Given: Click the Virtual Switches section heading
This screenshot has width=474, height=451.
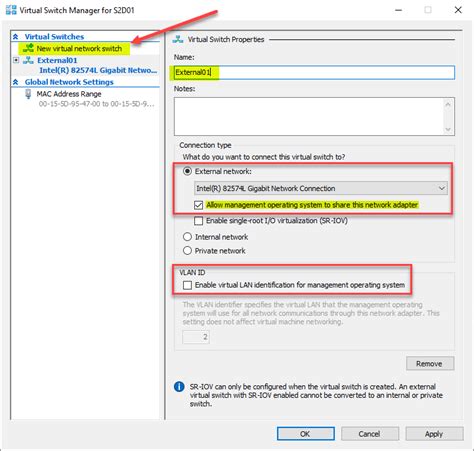Looking at the screenshot, I should point(54,37).
